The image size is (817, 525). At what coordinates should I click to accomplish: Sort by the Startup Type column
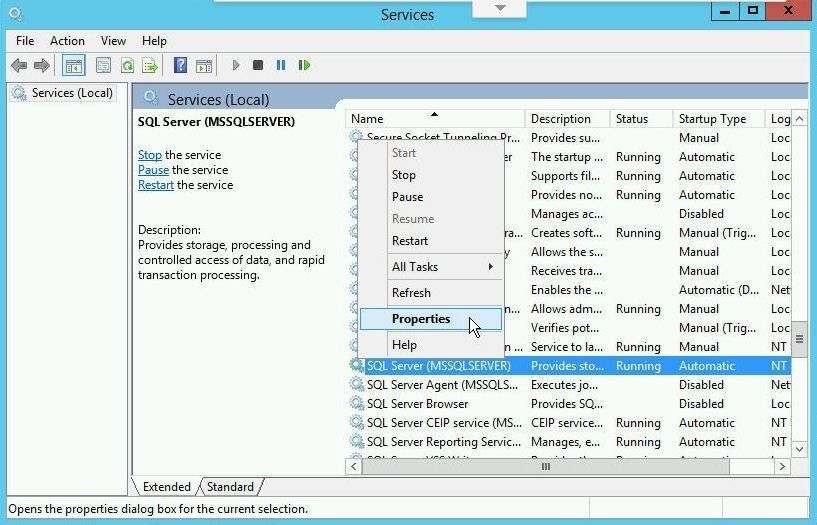(x=712, y=119)
